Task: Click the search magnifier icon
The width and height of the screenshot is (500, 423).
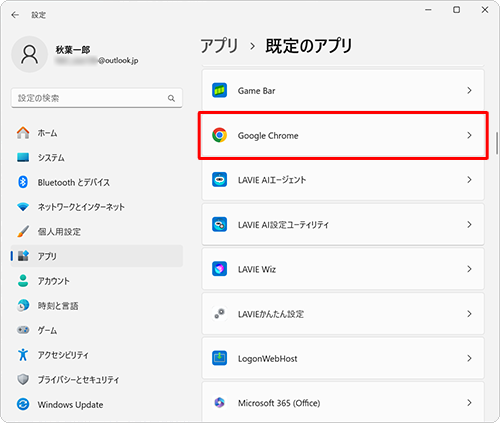Action: [171, 98]
